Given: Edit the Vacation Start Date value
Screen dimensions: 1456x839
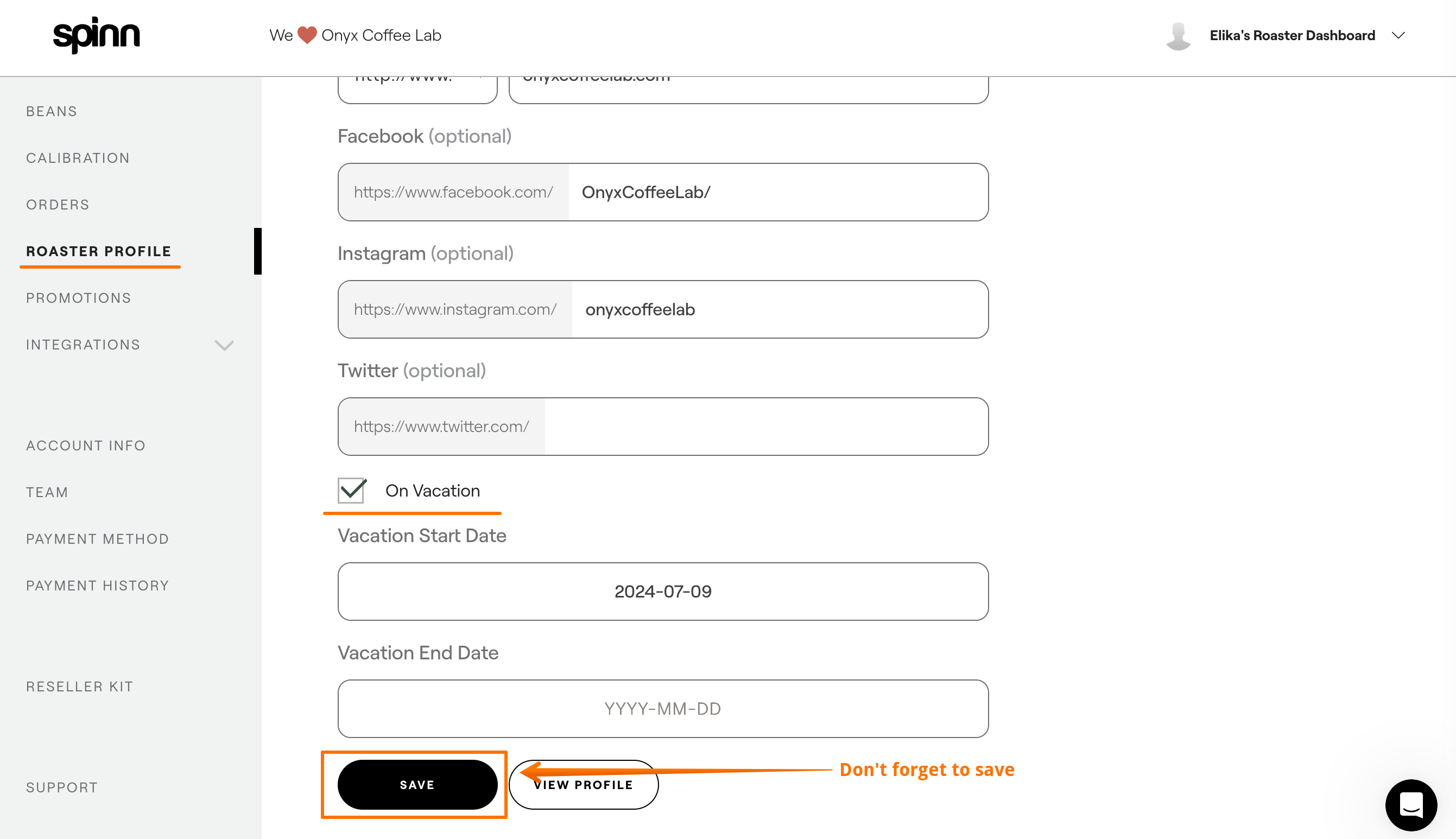Looking at the screenshot, I should coord(662,591).
